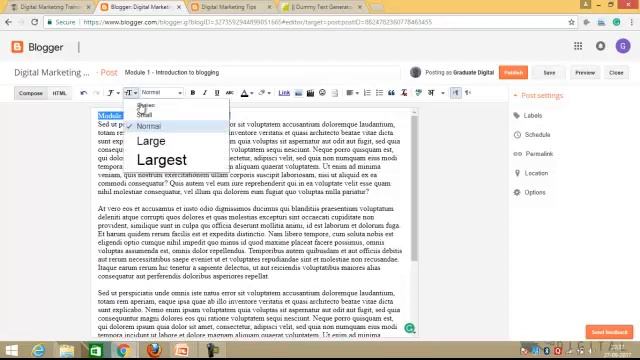The width and height of the screenshot is (640, 360).
Task: Insert jump break icon
Action: coord(335,93)
